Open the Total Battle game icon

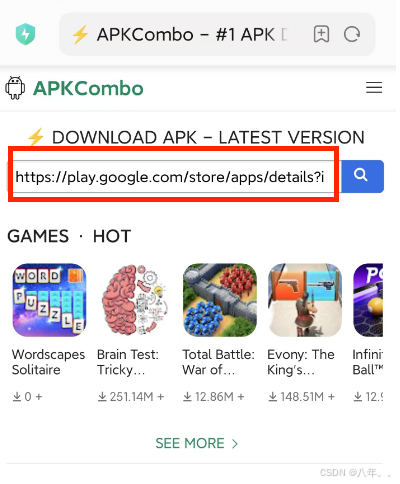220,300
